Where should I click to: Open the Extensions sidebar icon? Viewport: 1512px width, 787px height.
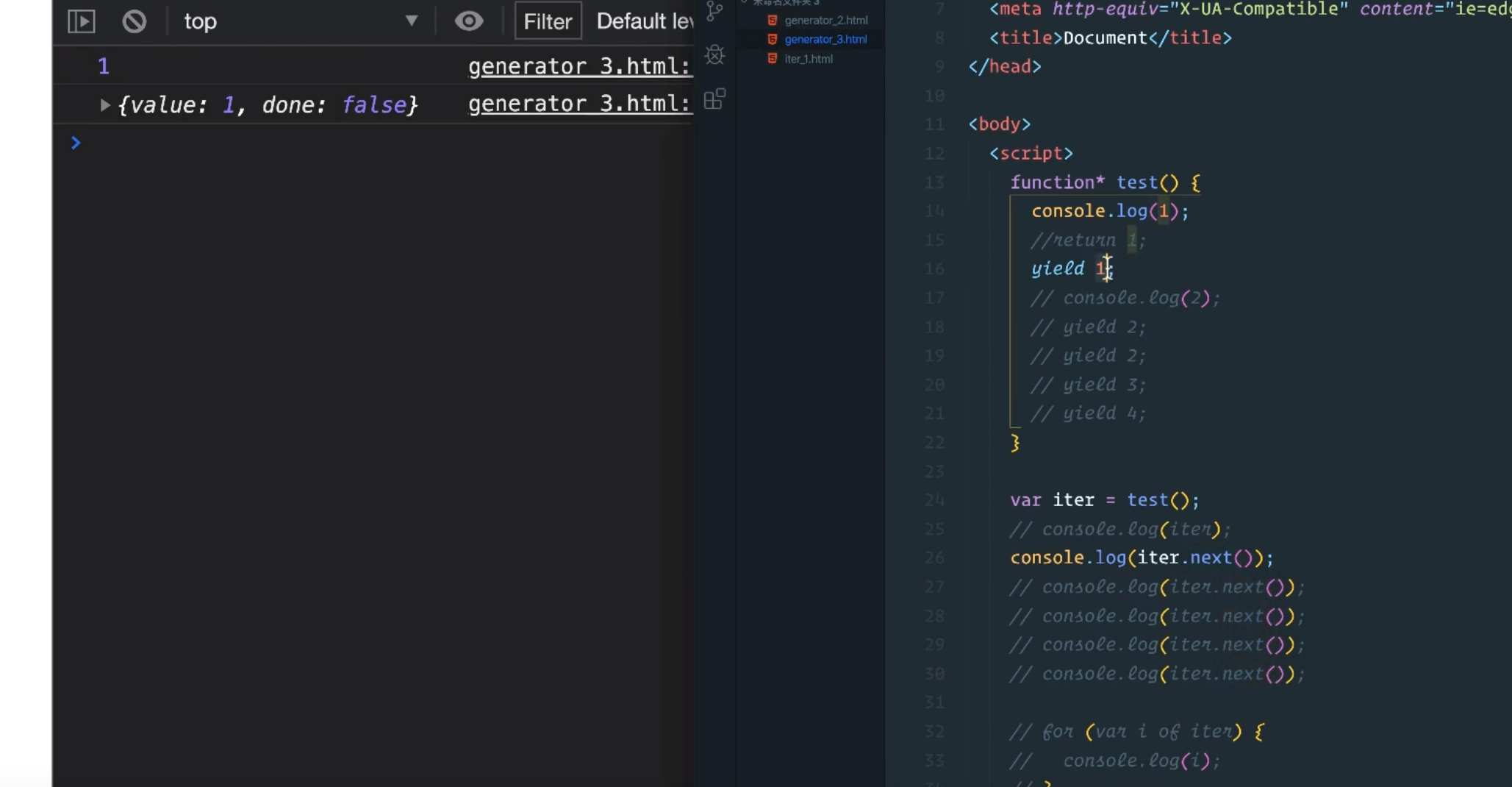[x=714, y=99]
